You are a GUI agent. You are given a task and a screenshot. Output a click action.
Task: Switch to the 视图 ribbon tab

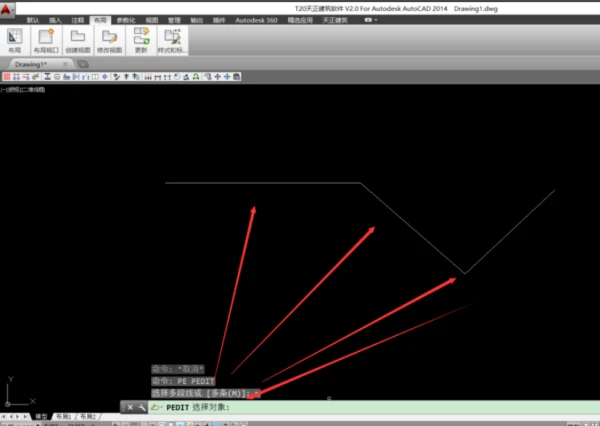(x=152, y=20)
